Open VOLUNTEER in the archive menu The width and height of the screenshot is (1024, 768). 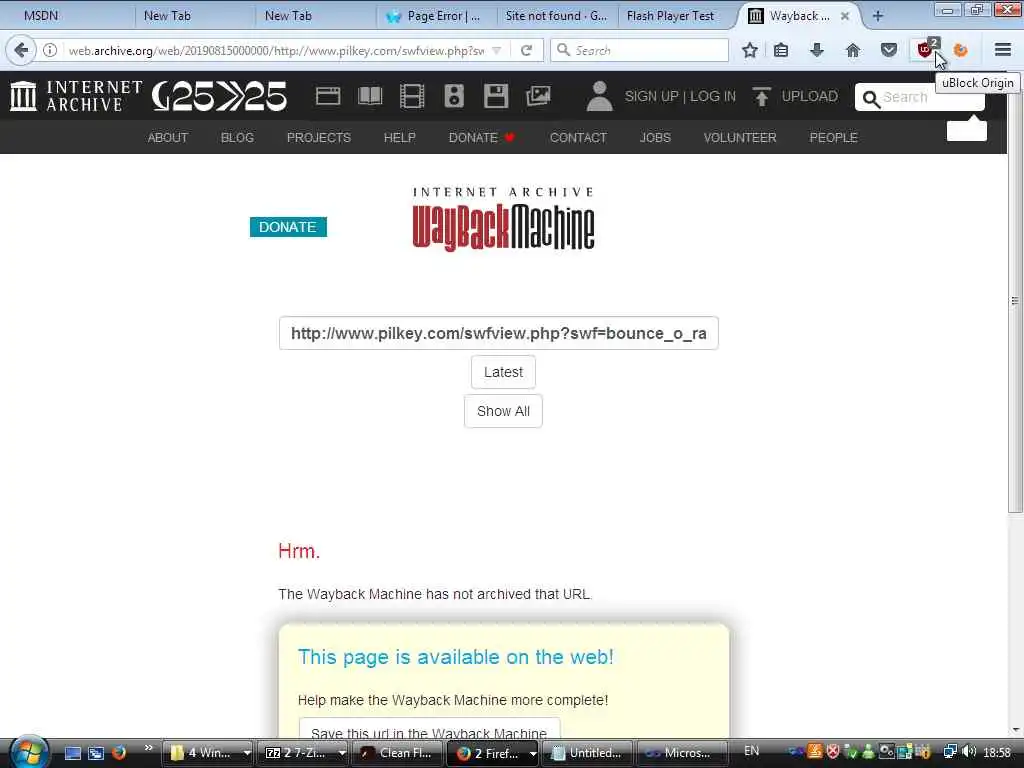point(740,138)
